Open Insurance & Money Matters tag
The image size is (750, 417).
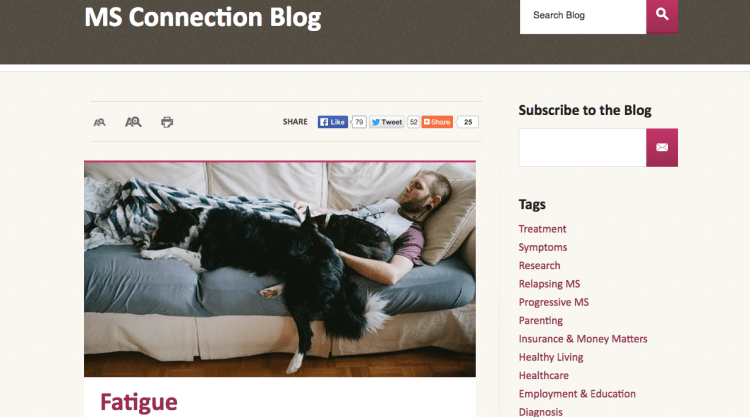(583, 339)
